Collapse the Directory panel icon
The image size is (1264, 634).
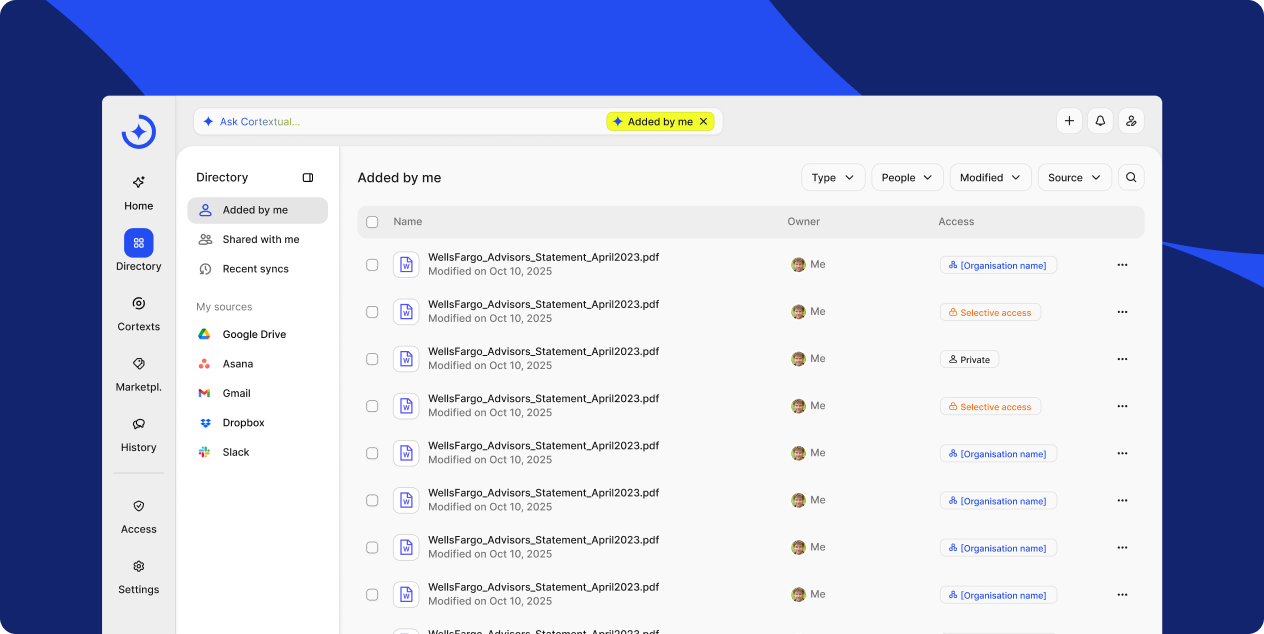click(x=308, y=178)
